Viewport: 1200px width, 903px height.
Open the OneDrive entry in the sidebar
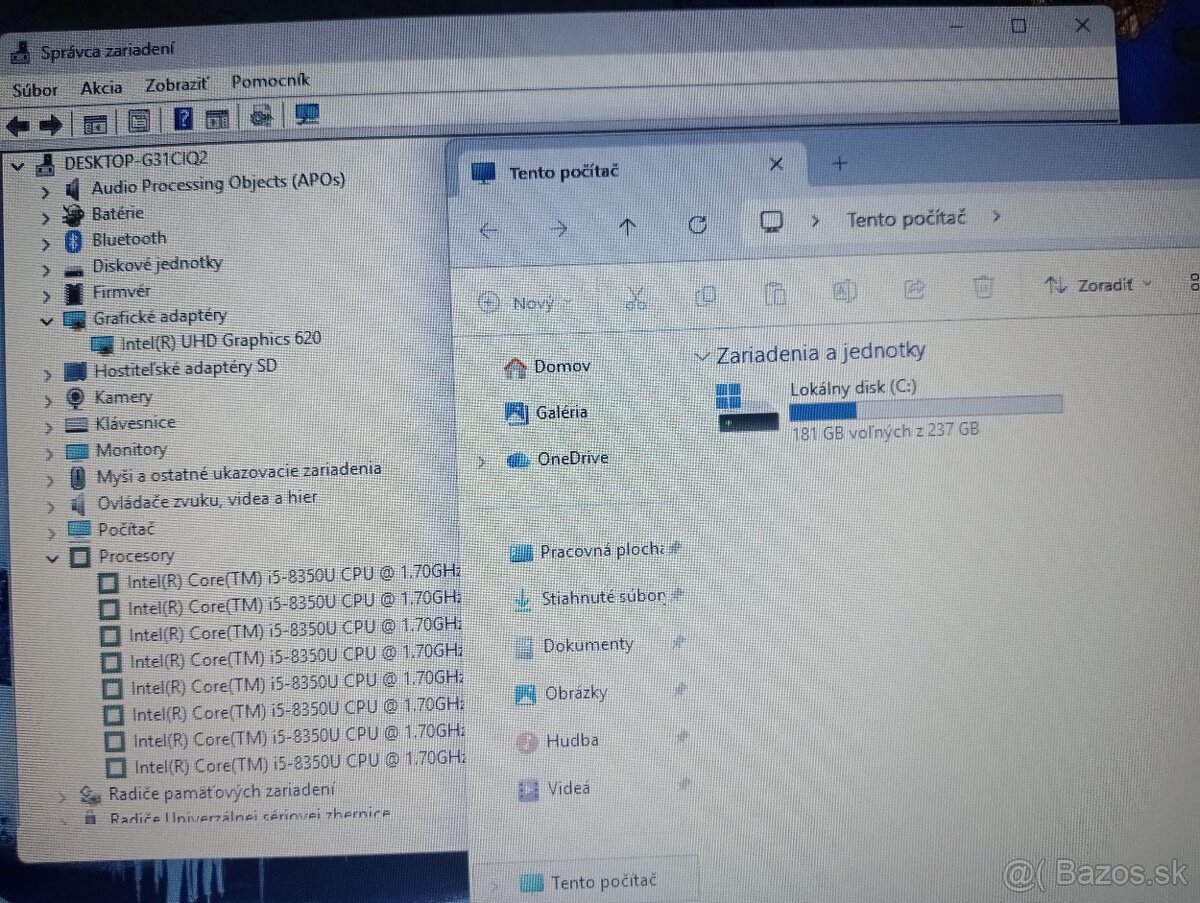(x=573, y=458)
